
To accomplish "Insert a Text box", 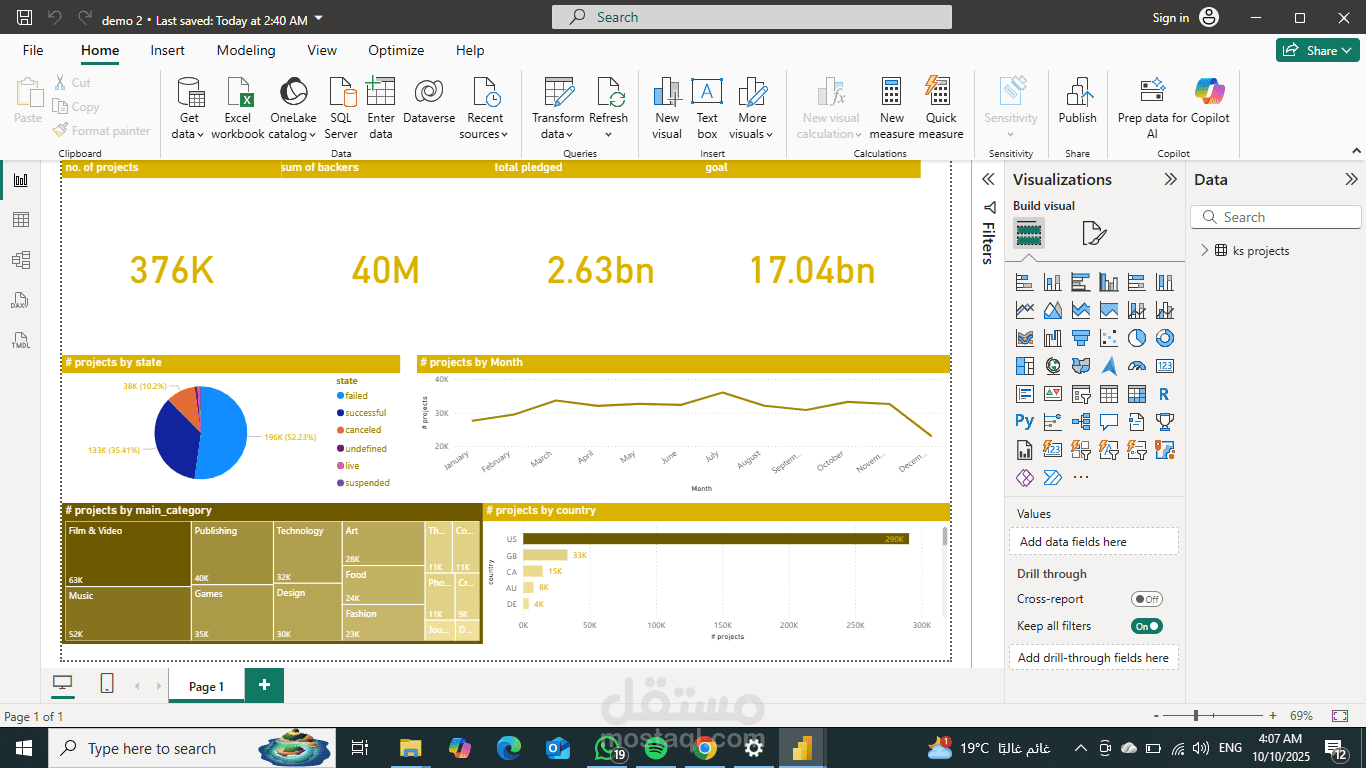I will point(707,108).
